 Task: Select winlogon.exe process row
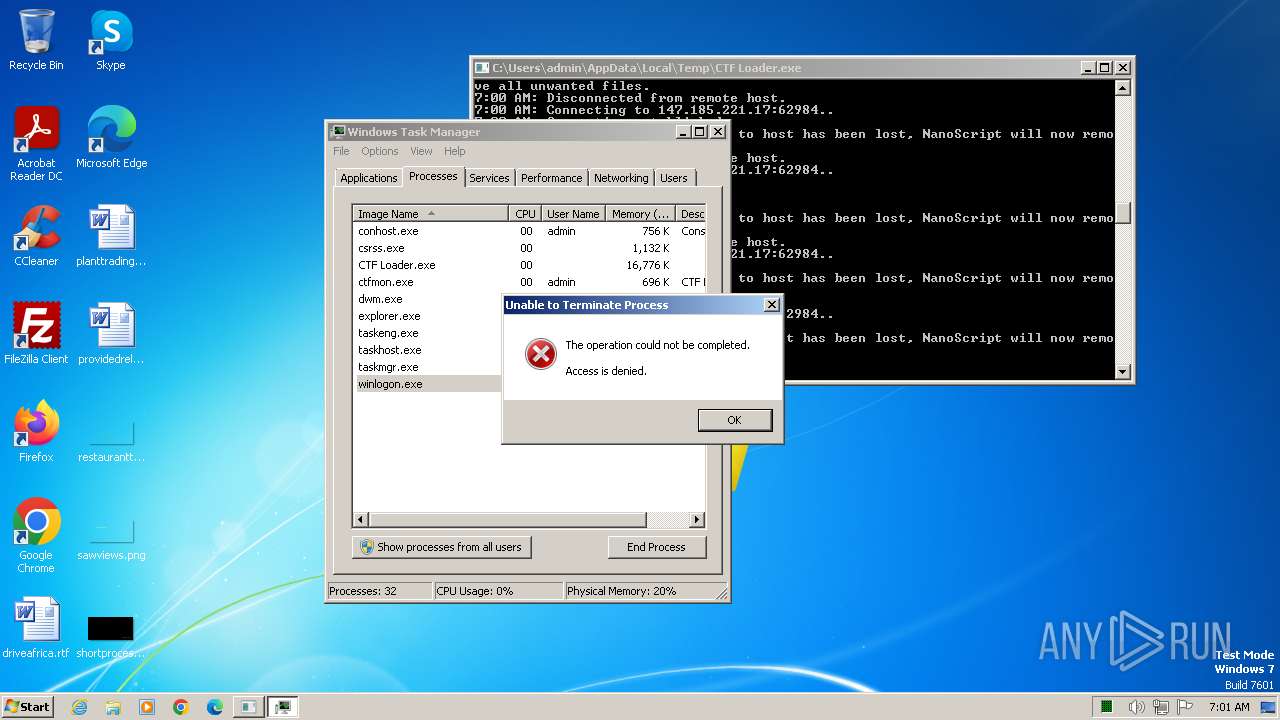tap(428, 384)
